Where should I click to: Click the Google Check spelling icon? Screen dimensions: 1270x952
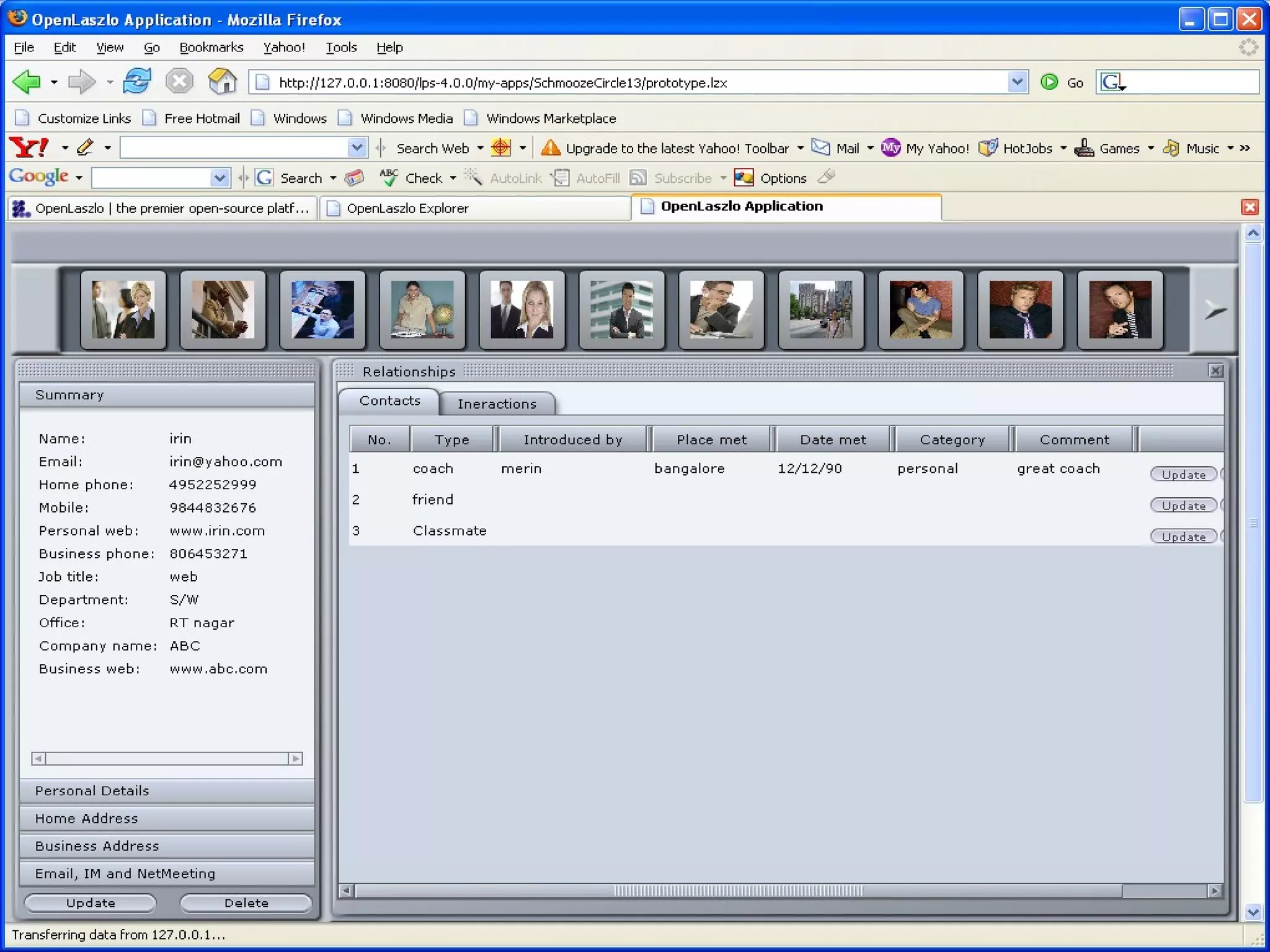point(389,178)
